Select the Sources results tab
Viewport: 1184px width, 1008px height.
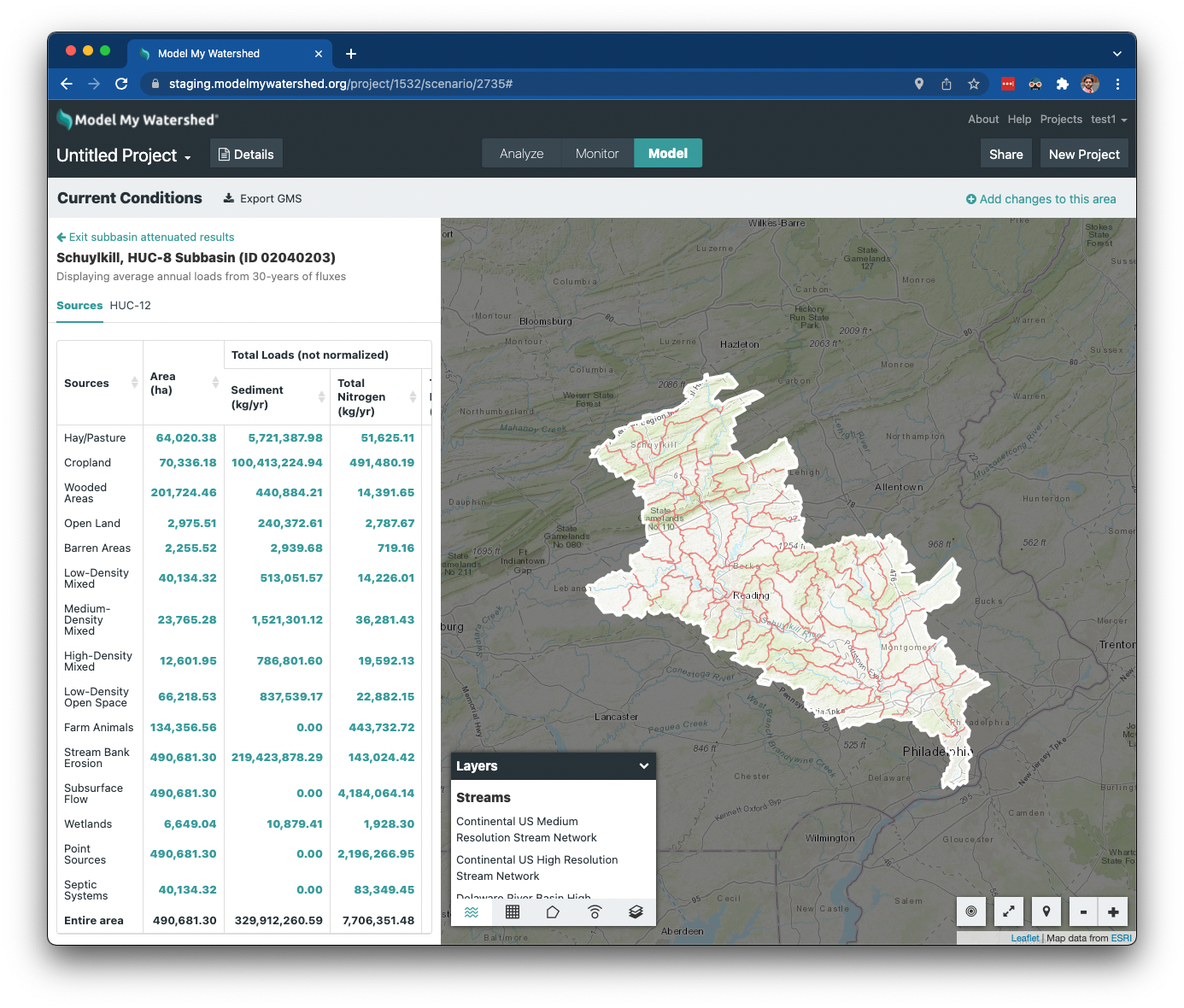79,305
